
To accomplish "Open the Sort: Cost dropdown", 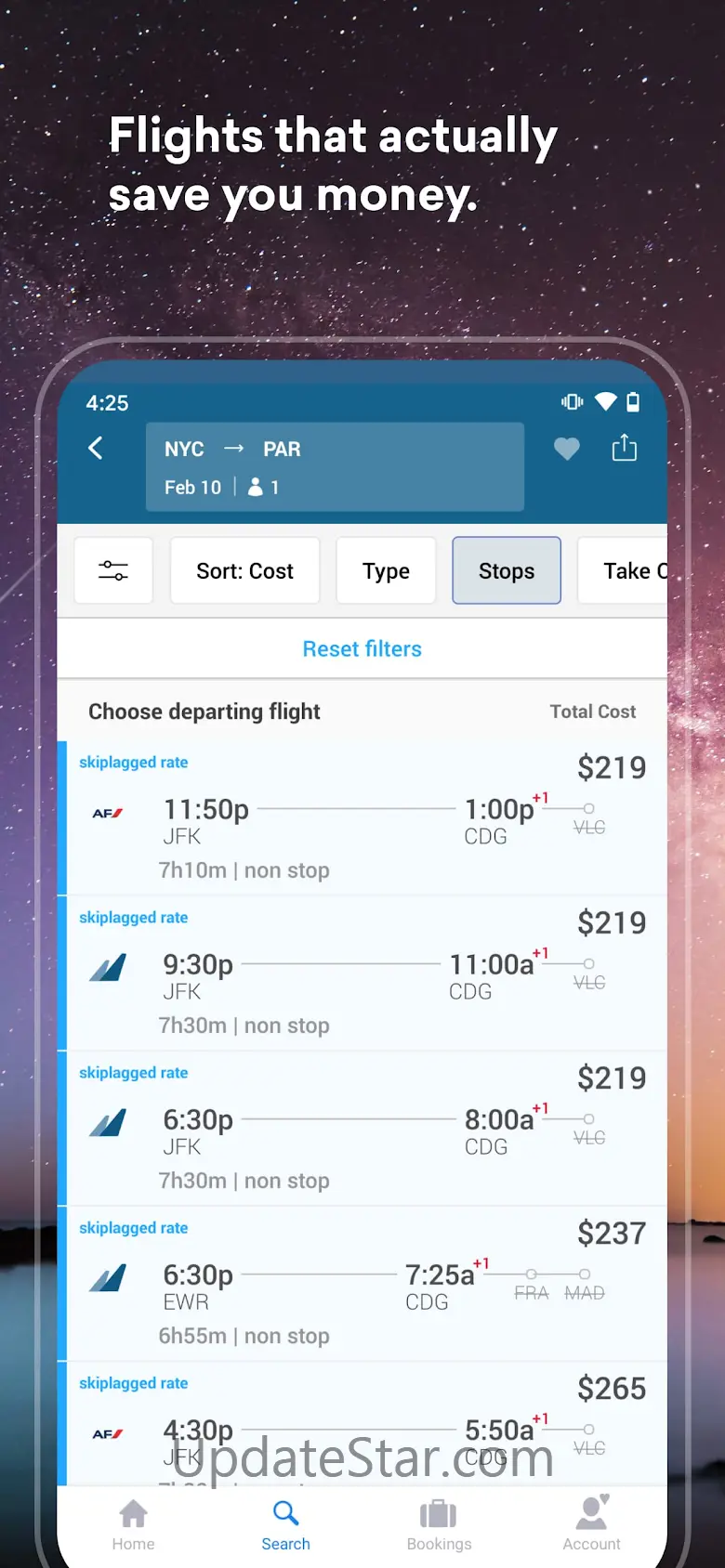I will (x=244, y=570).
